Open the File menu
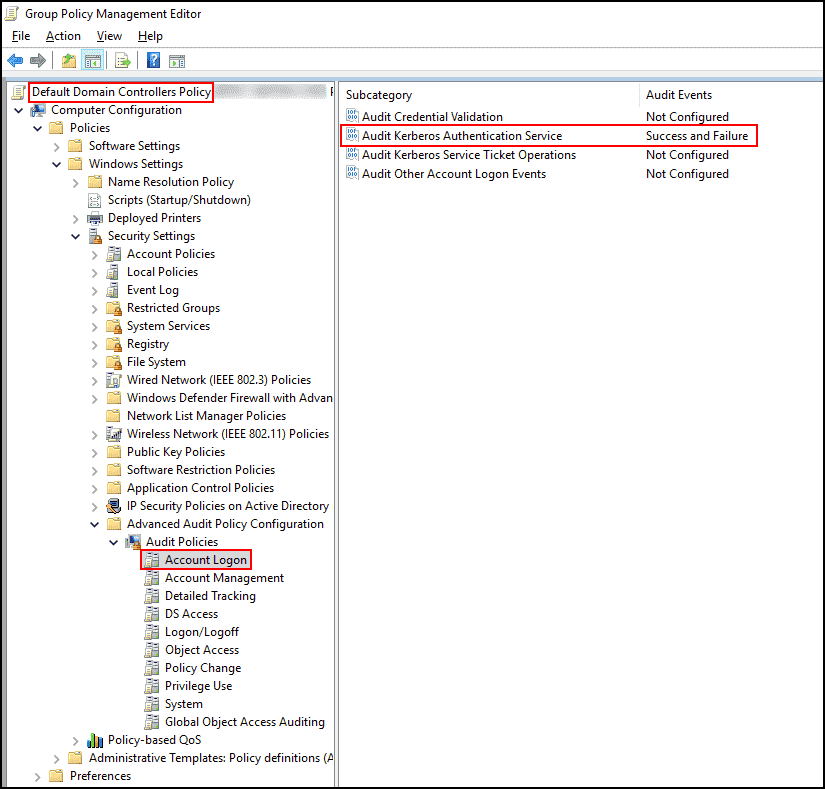The height and width of the screenshot is (789, 825). pyautogui.click(x=21, y=36)
